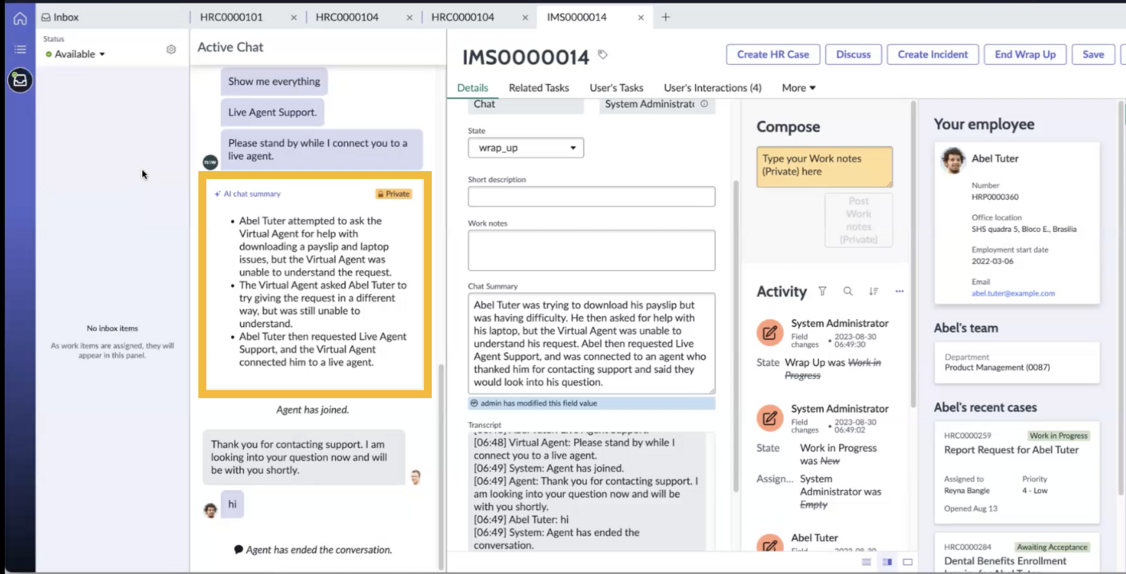Add a new tab with plus icon
Image resolution: width=1126 pixels, height=574 pixels.
pos(666,17)
